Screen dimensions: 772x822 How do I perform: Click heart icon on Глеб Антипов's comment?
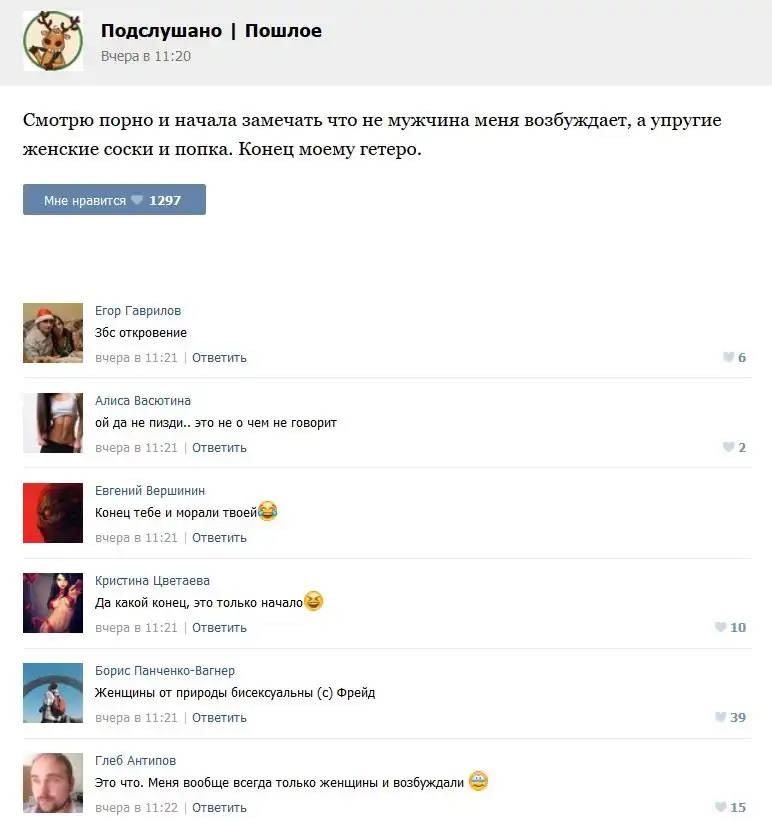(x=720, y=807)
